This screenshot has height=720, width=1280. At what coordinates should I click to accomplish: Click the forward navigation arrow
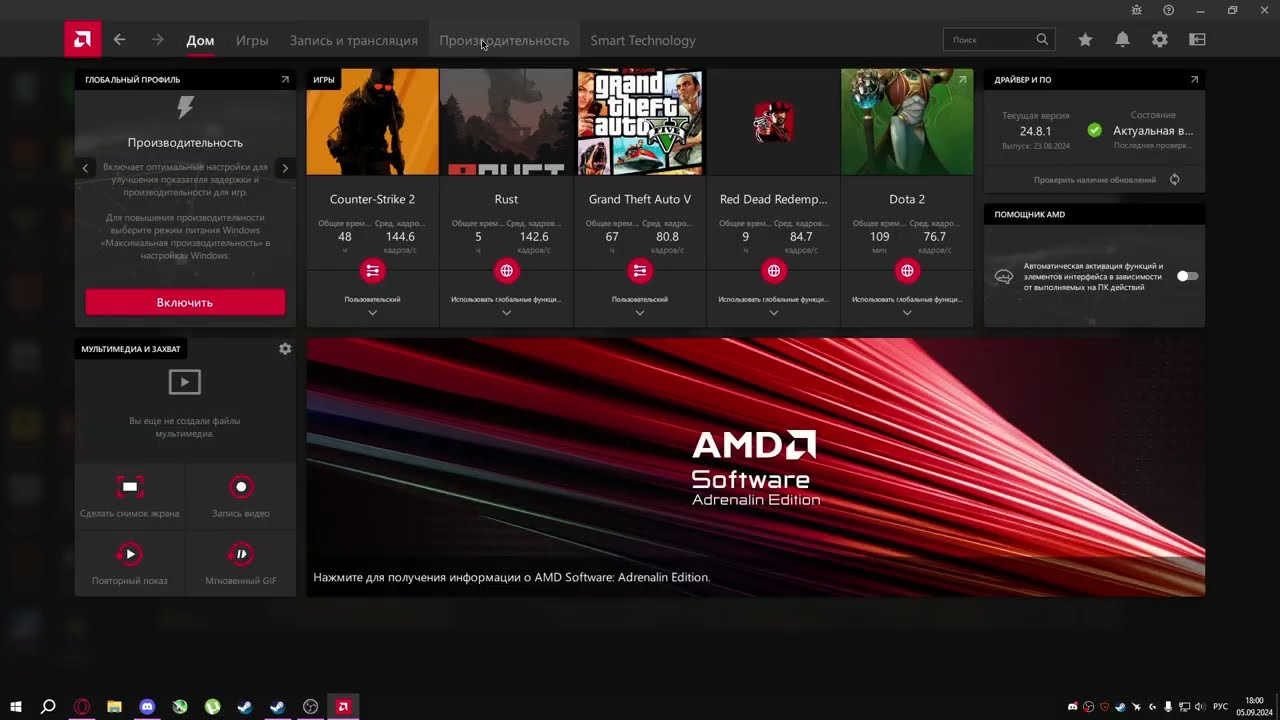157,40
